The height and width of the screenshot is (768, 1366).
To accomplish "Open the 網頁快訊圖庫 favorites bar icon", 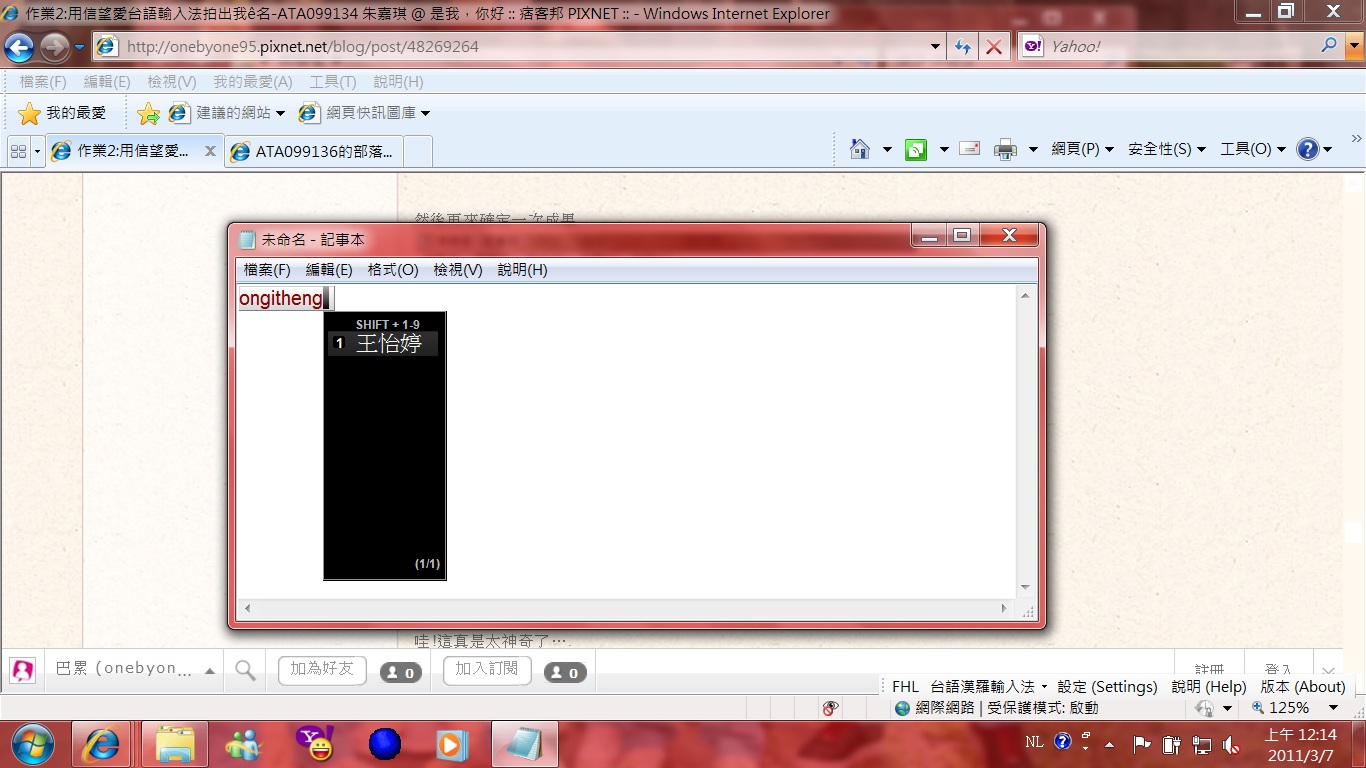I will pos(308,113).
